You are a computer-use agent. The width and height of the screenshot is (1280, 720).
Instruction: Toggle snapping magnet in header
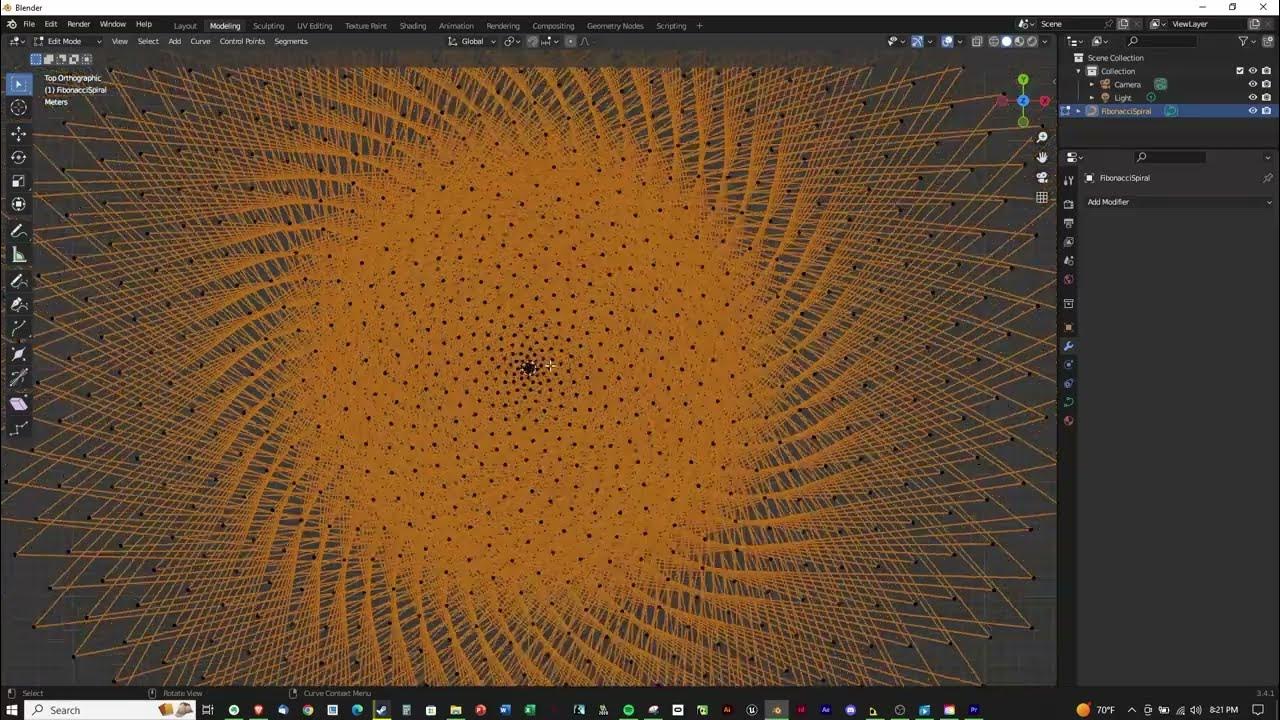pyautogui.click(x=532, y=41)
